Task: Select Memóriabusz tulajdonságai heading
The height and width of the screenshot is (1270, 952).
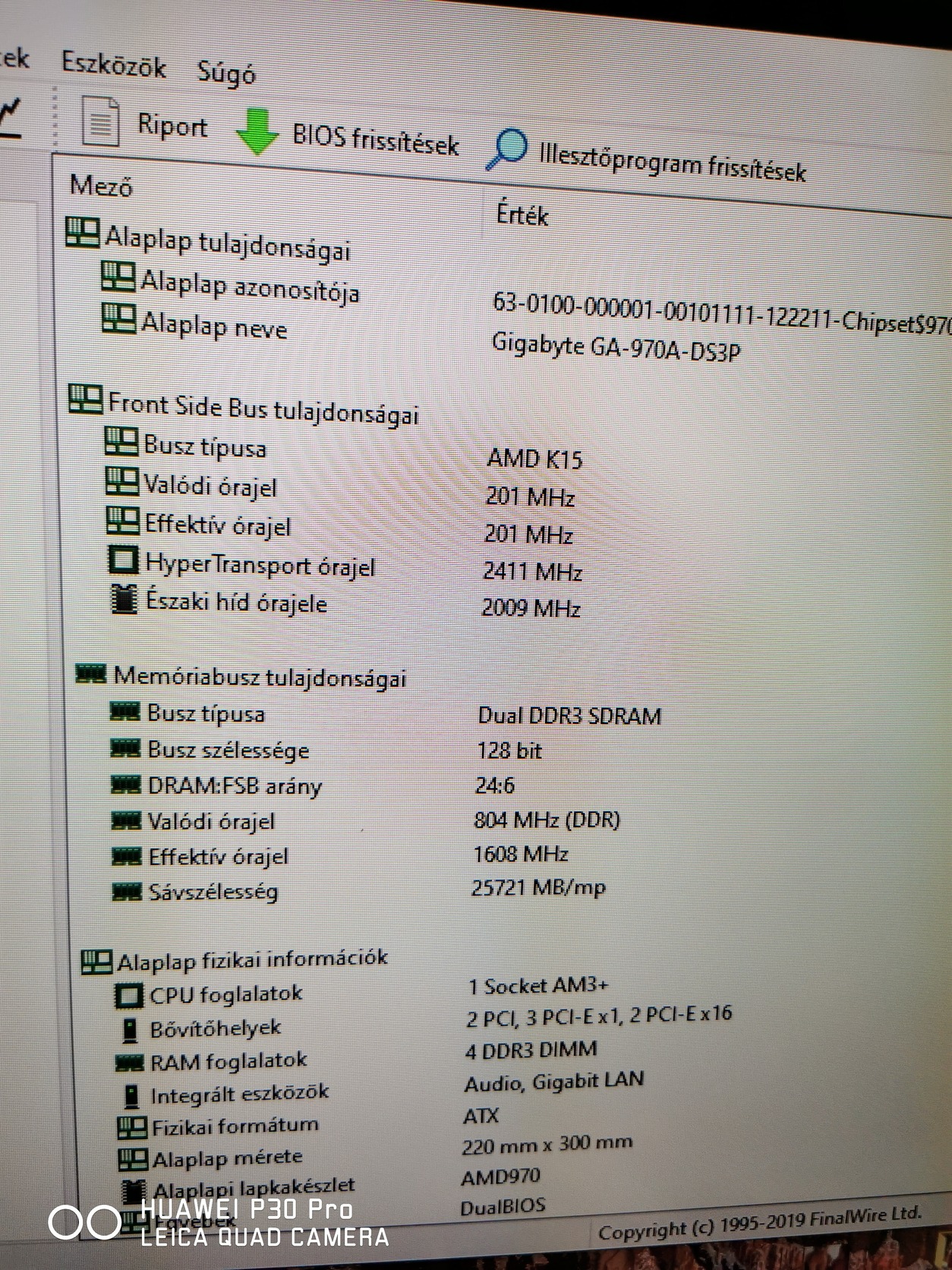Action: pyautogui.click(x=260, y=677)
